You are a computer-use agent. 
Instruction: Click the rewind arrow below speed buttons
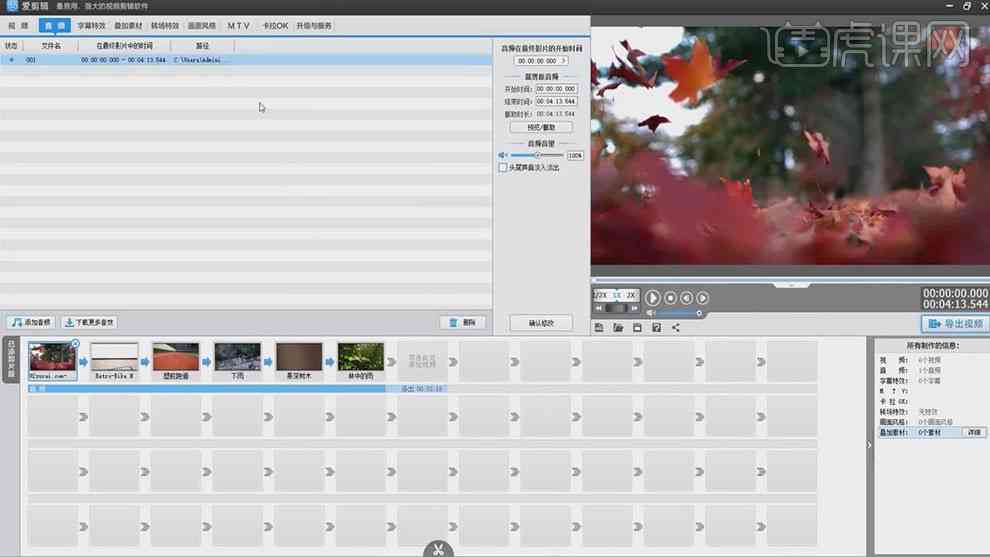[599, 308]
